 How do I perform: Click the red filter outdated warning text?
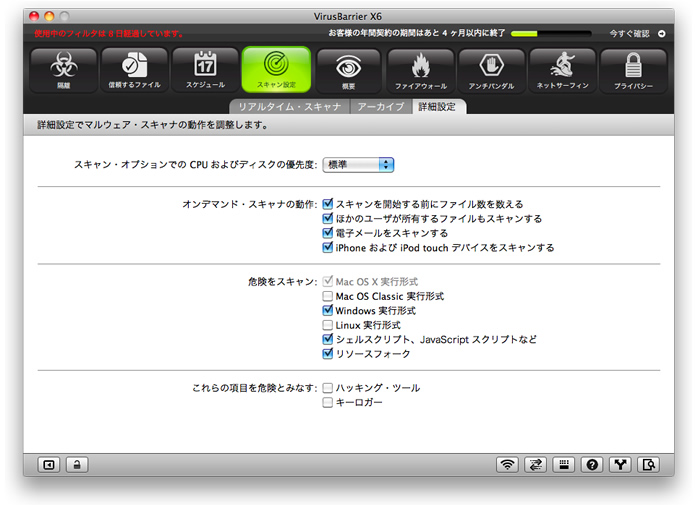click(109, 34)
